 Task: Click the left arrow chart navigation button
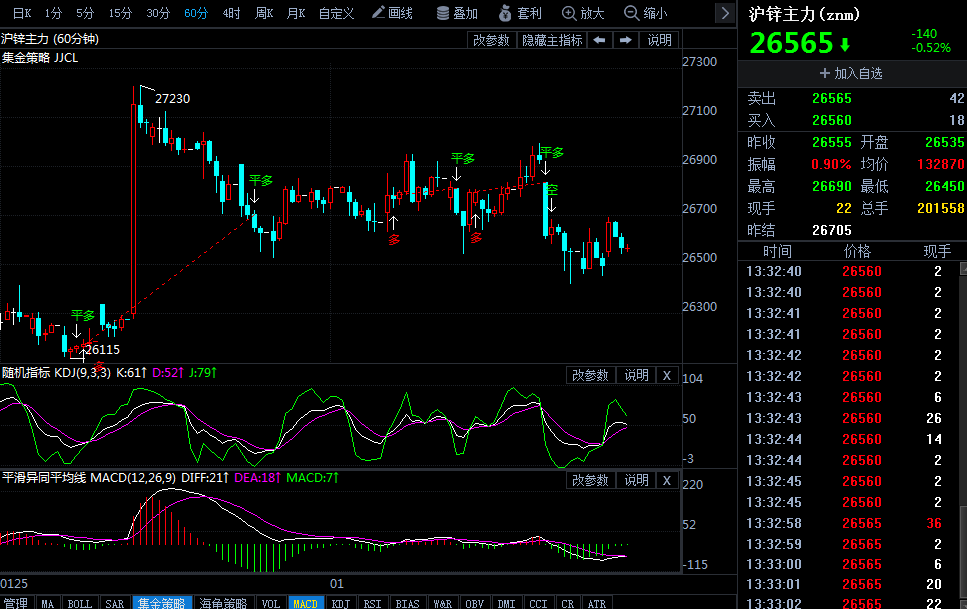tap(599, 40)
